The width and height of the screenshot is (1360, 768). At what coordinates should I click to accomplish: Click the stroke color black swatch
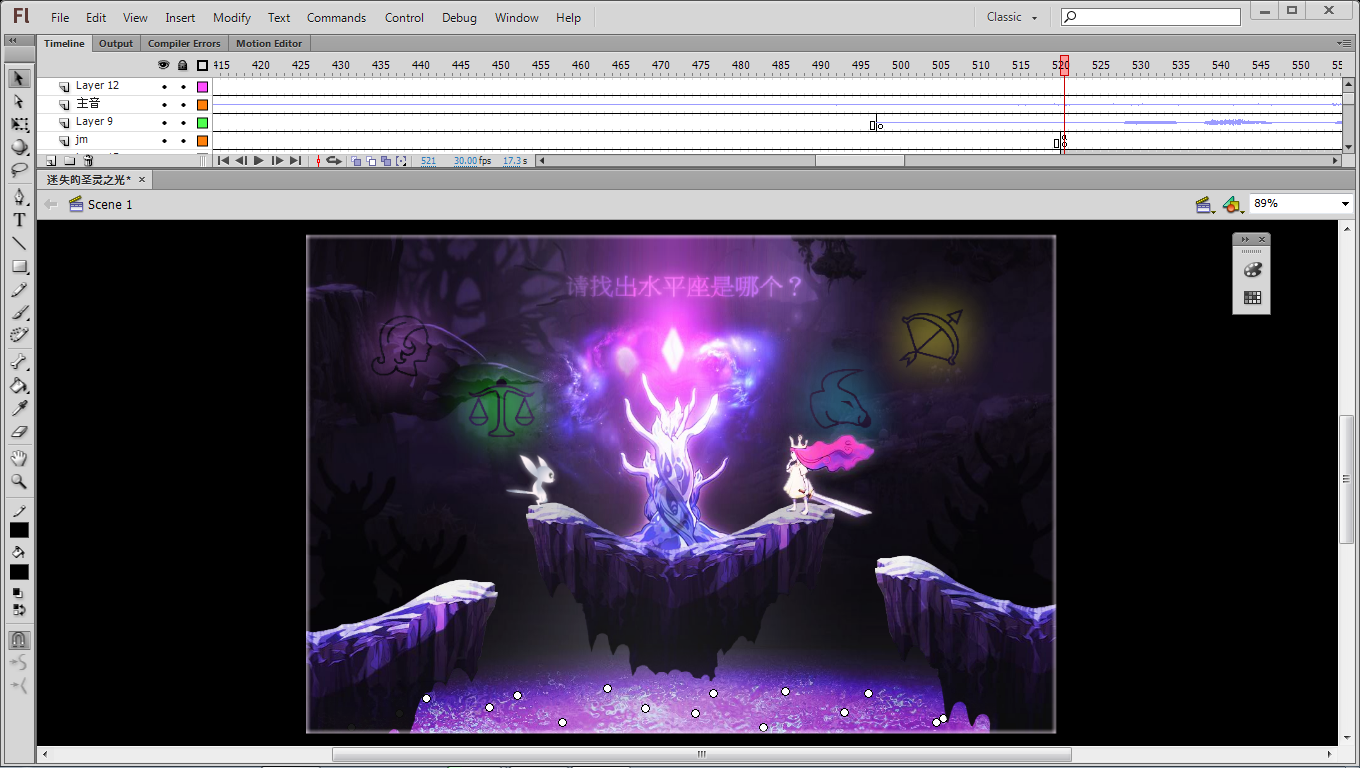[x=19, y=530]
